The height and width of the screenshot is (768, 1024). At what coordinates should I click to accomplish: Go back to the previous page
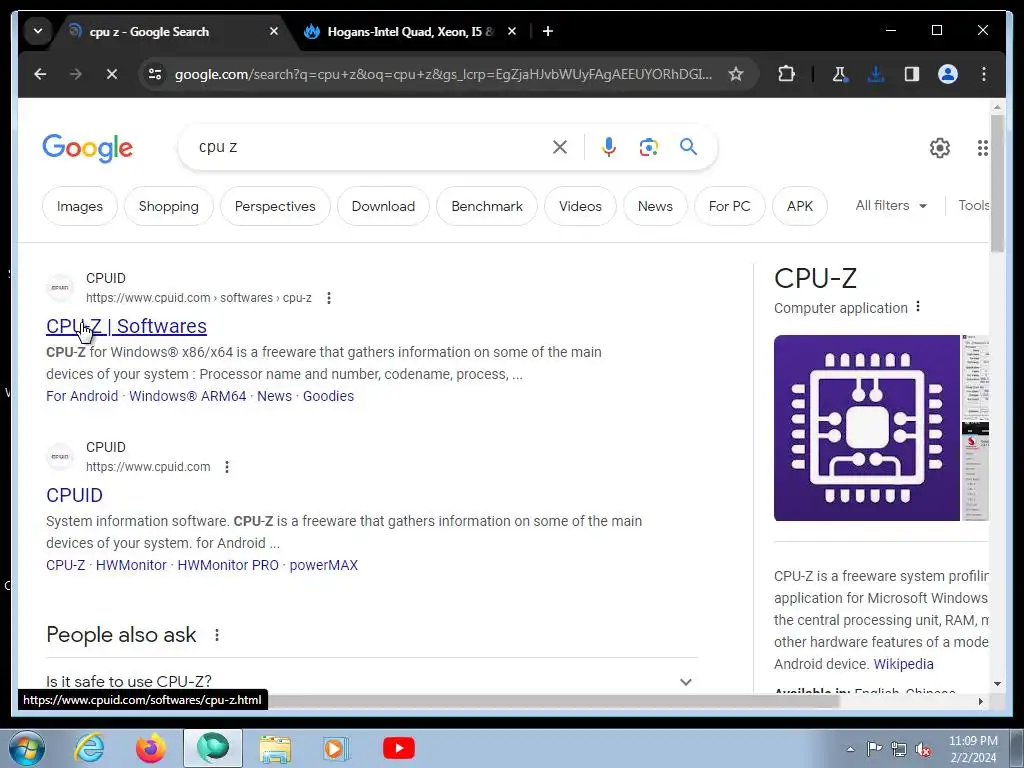point(40,74)
